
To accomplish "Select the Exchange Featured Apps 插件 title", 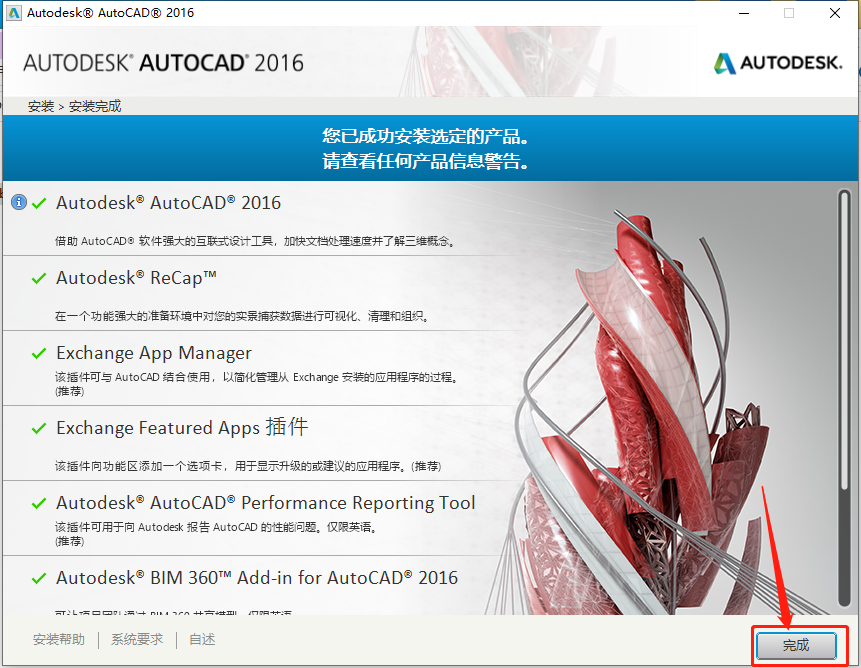I will (182, 428).
